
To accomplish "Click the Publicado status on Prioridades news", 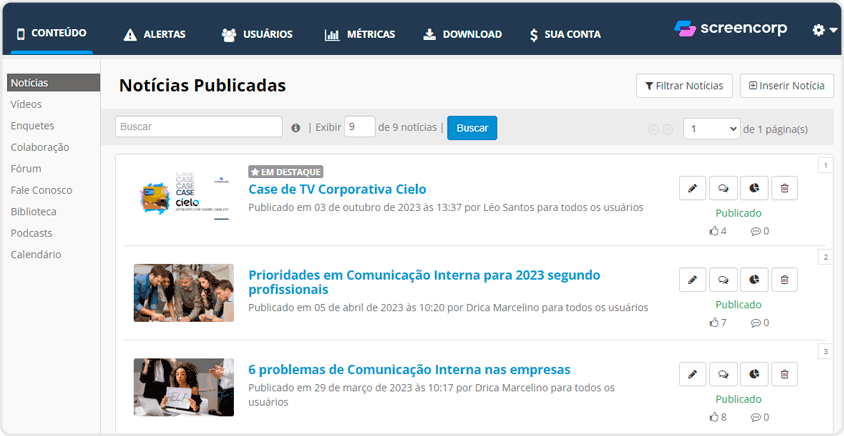I will [x=738, y=305].
